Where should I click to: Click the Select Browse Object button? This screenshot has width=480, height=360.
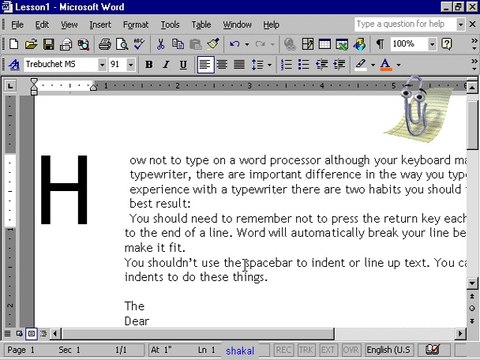472,308
